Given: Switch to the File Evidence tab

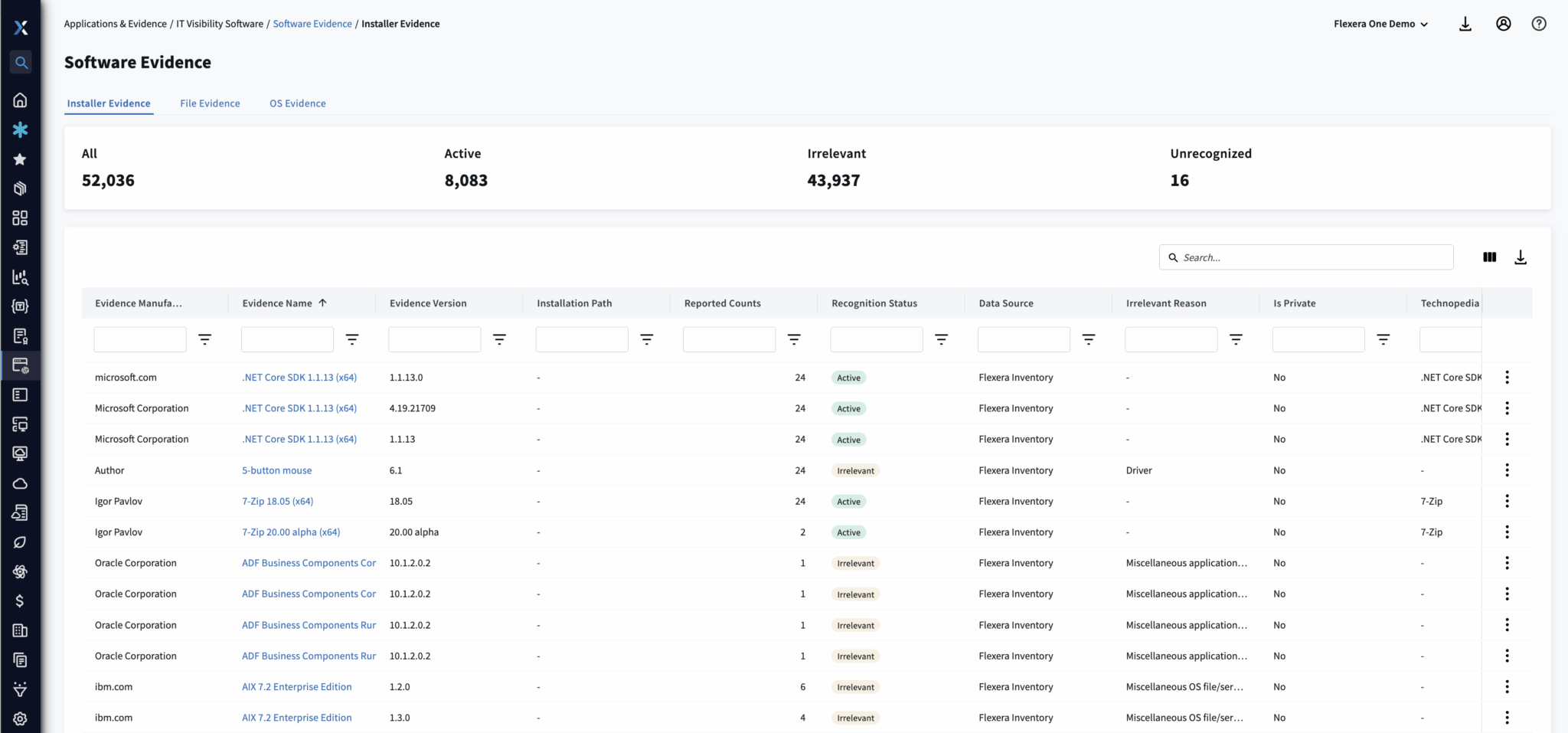Looking at the screenshot, I should [x=210, y=103].
